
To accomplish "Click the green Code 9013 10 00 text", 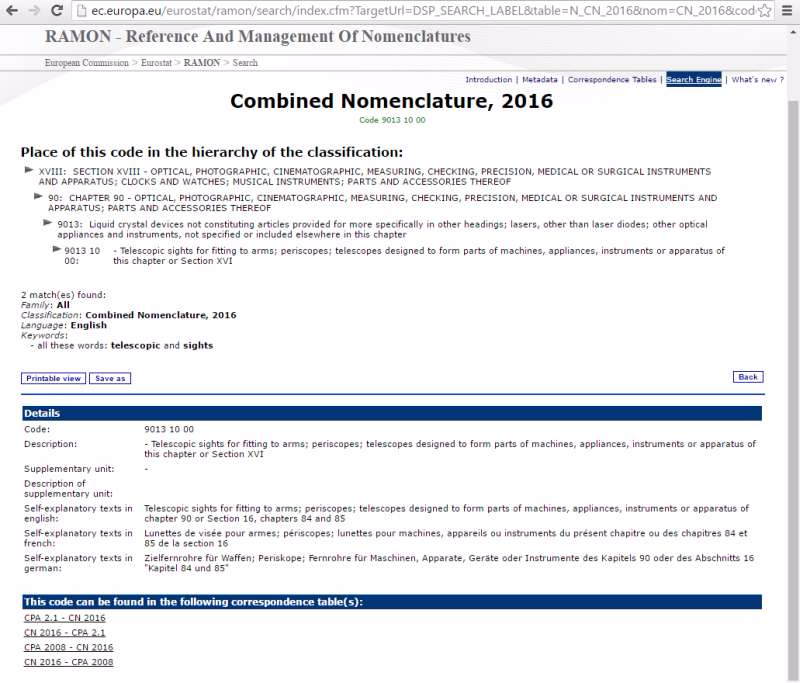I will coord(392,120).
